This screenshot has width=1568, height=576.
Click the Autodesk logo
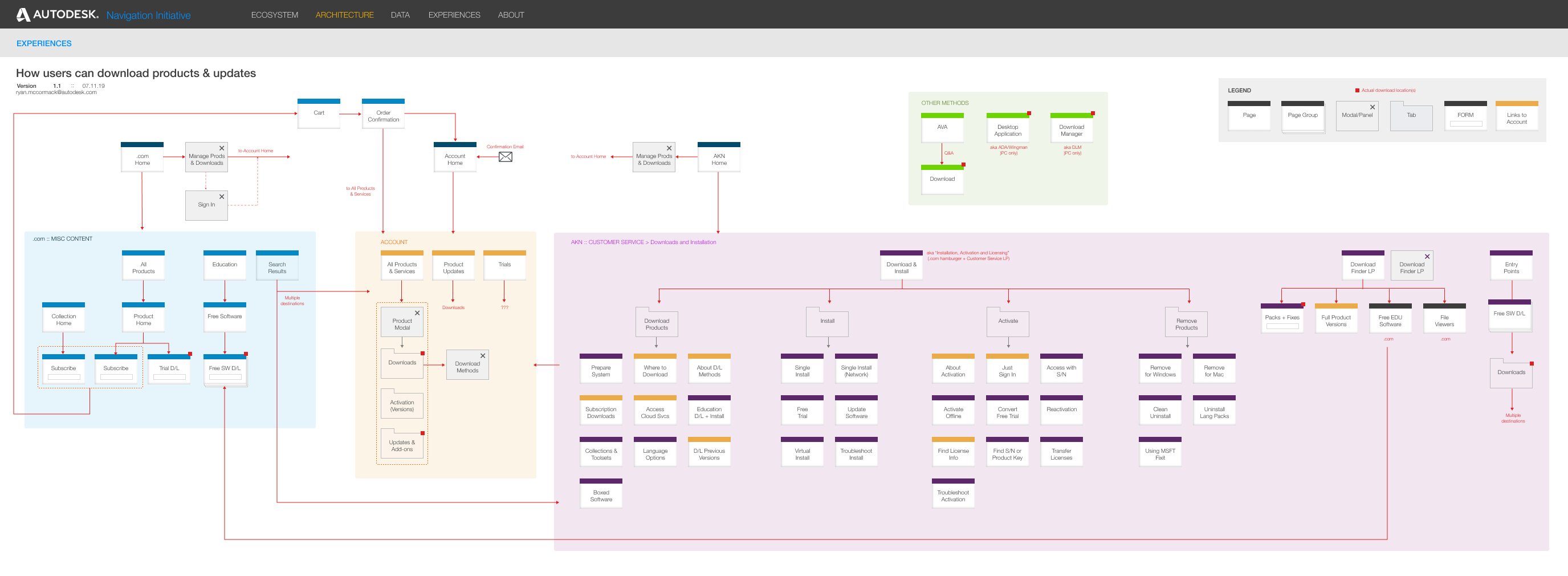coord(56,15)
